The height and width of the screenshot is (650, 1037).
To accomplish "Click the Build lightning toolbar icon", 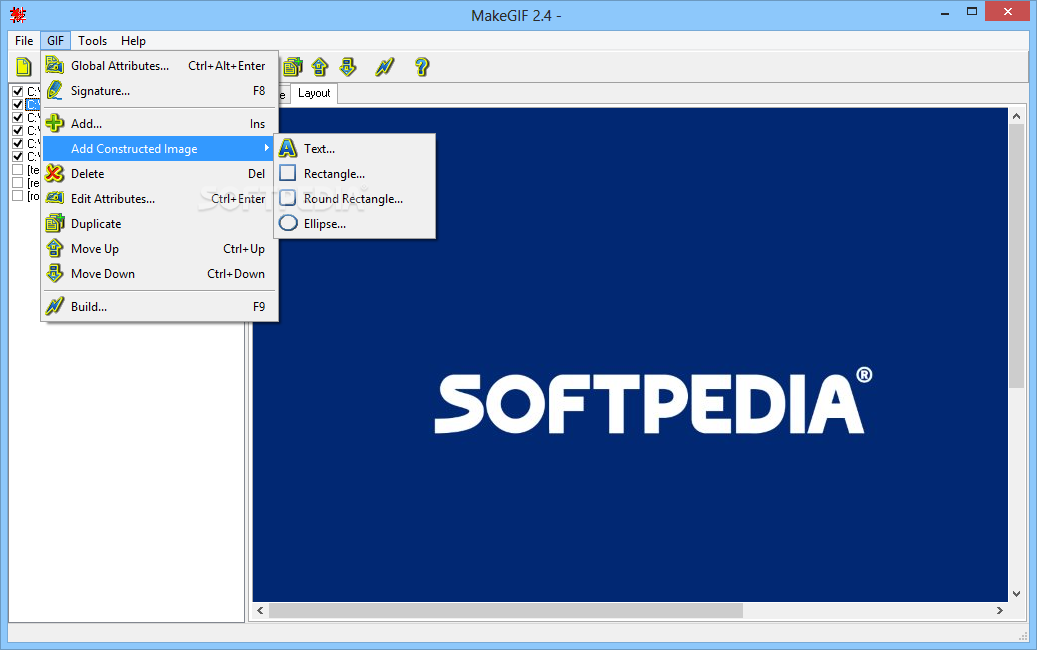I will coord(384,66).
